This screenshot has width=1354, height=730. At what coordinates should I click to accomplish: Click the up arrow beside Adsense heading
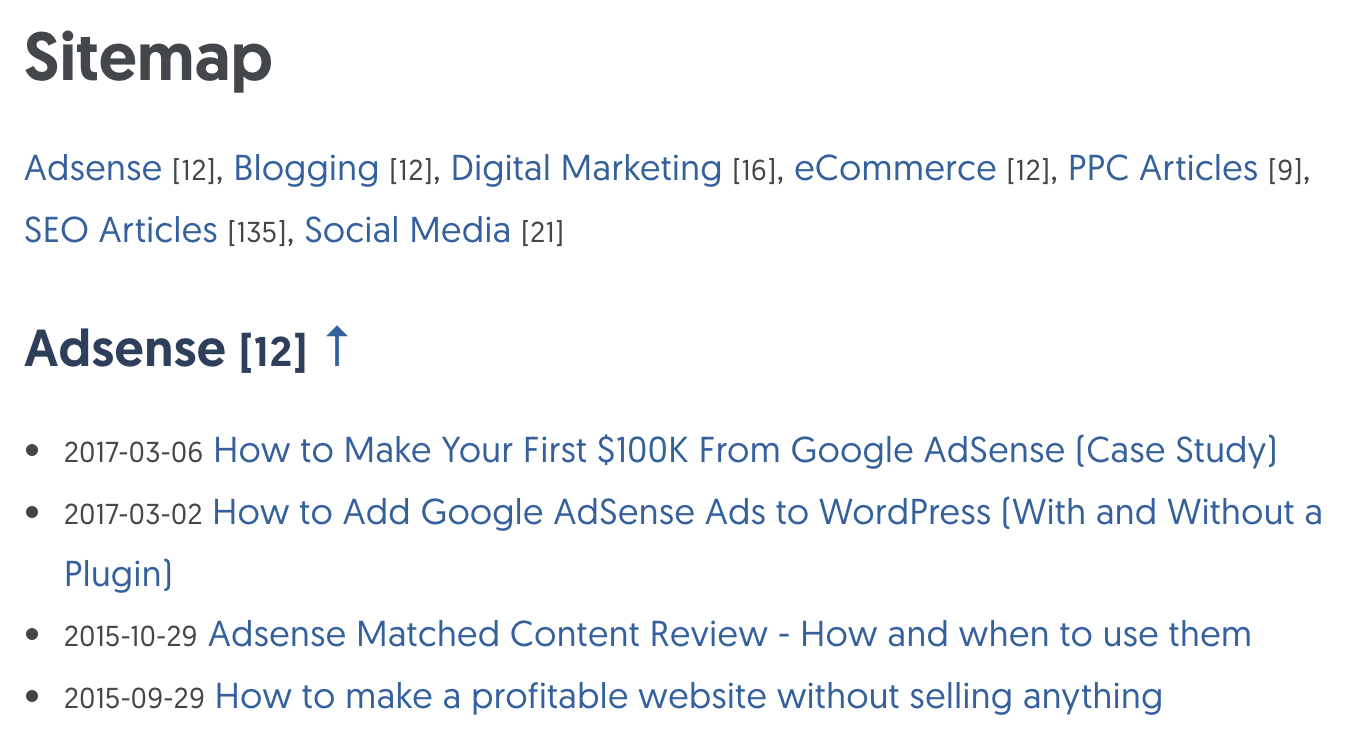[337, 347]
